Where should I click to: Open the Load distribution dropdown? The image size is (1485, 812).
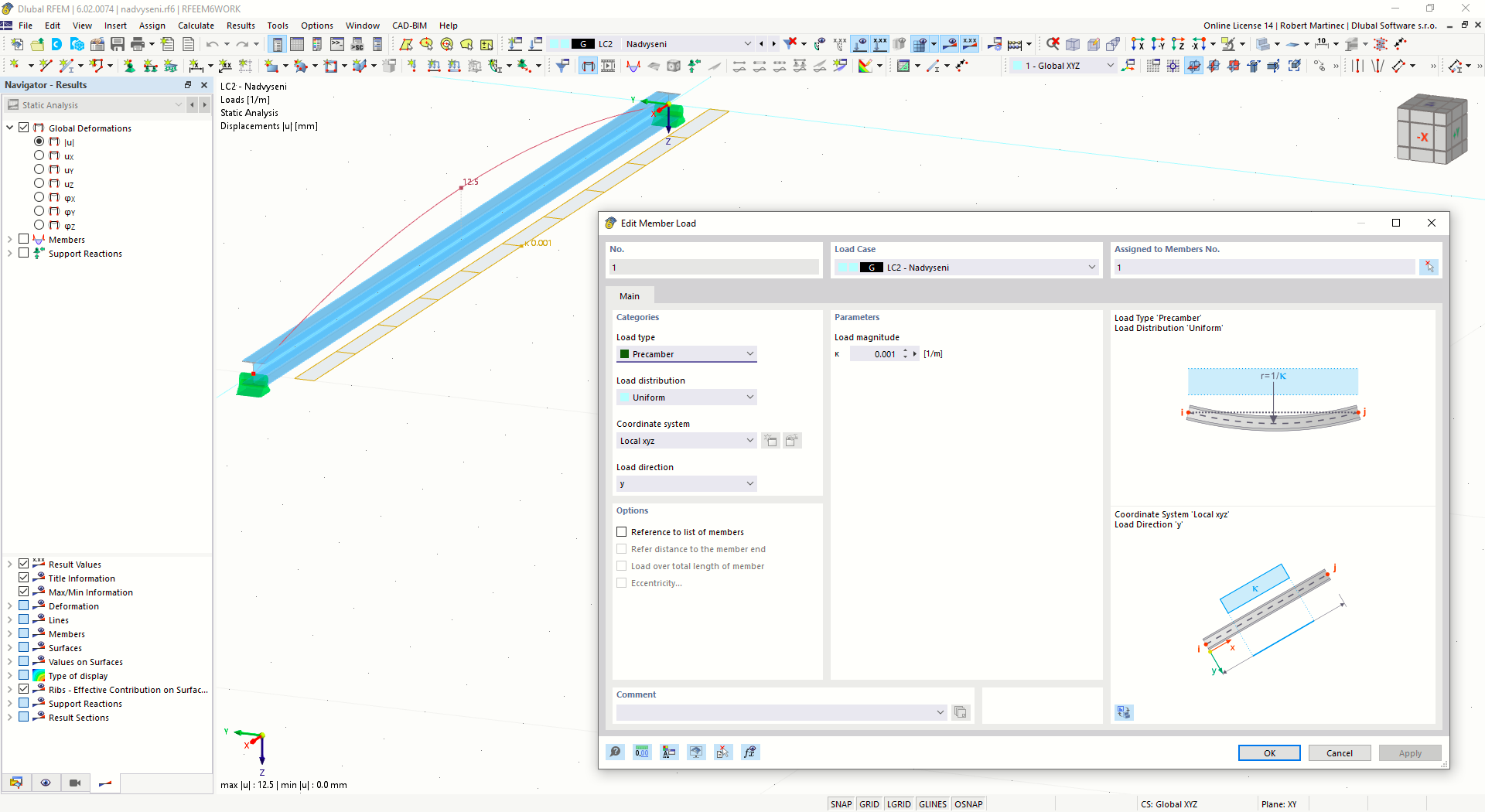[686, 397]
